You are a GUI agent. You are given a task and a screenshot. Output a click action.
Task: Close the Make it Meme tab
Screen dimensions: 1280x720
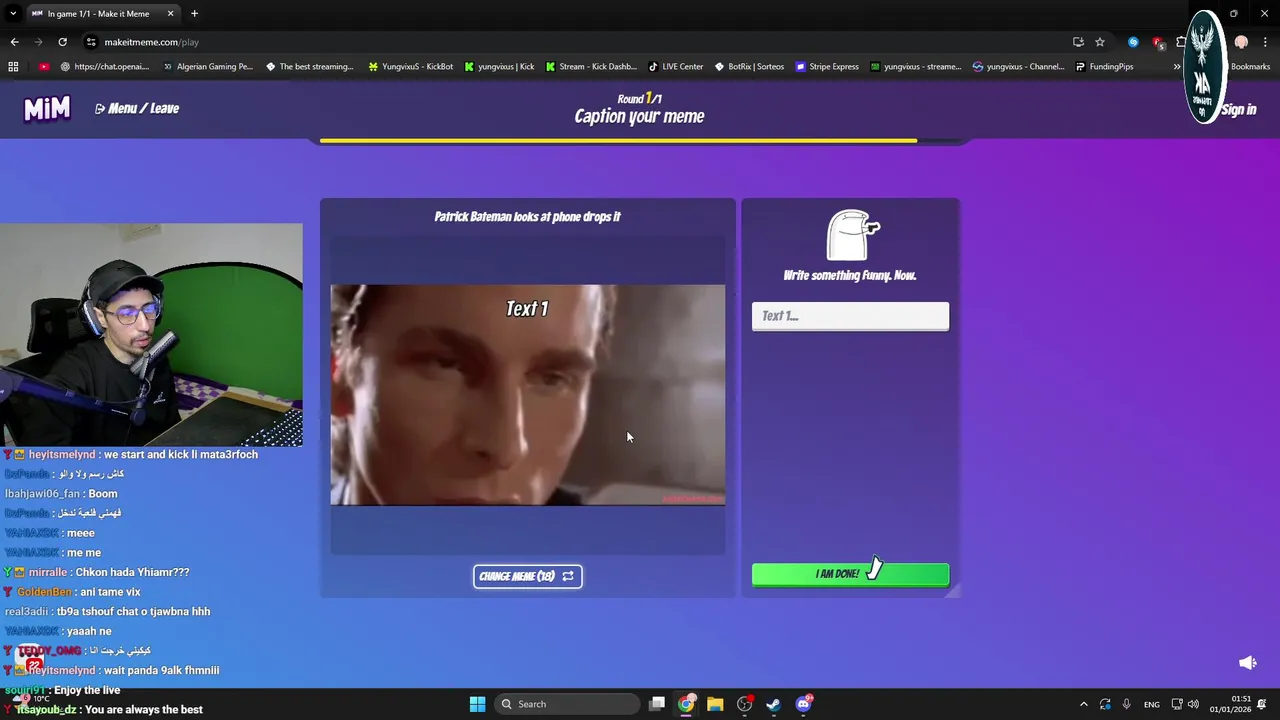pos(170,14)
